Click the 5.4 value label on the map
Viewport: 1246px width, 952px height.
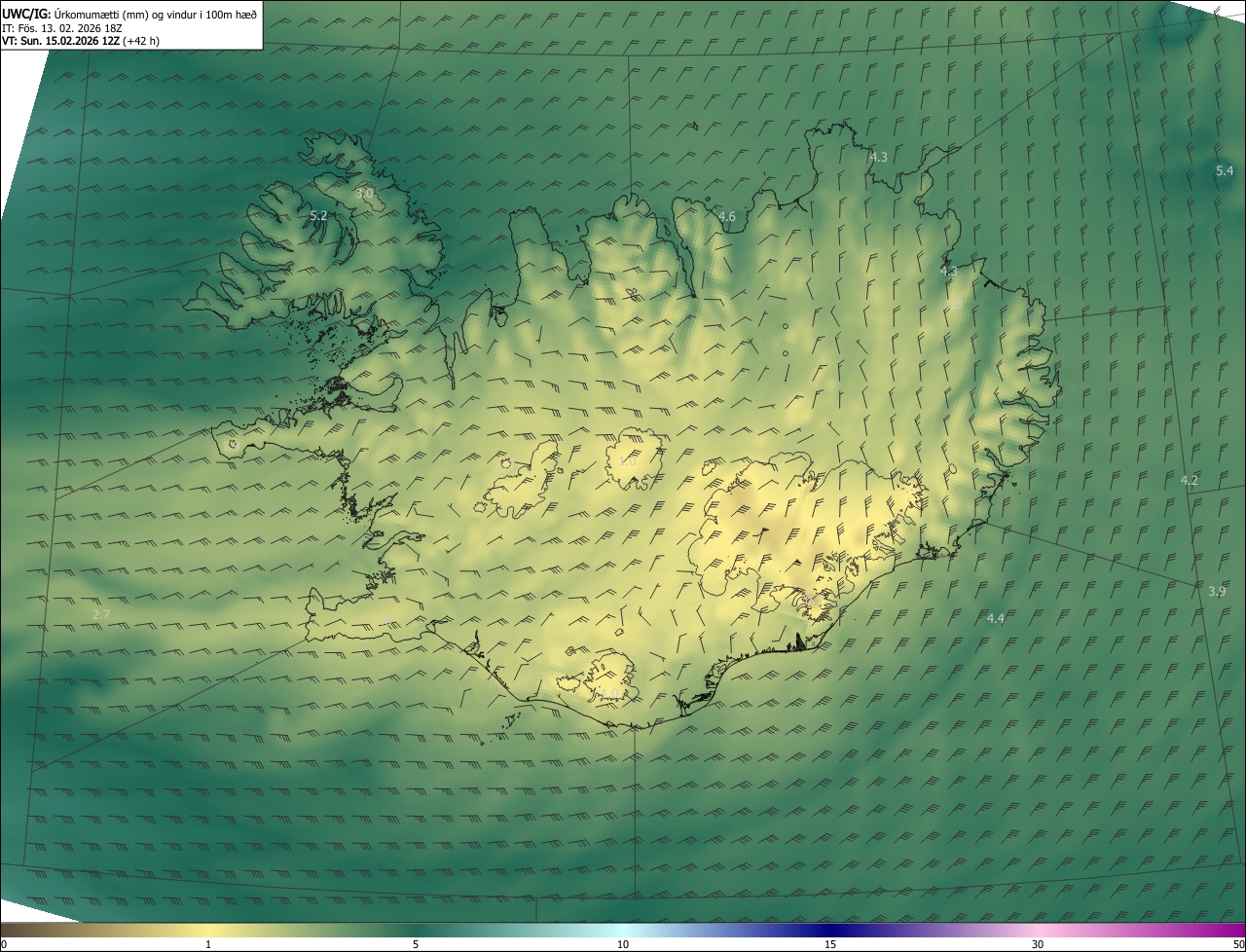pyautogui.click(x=1225, y=170)
